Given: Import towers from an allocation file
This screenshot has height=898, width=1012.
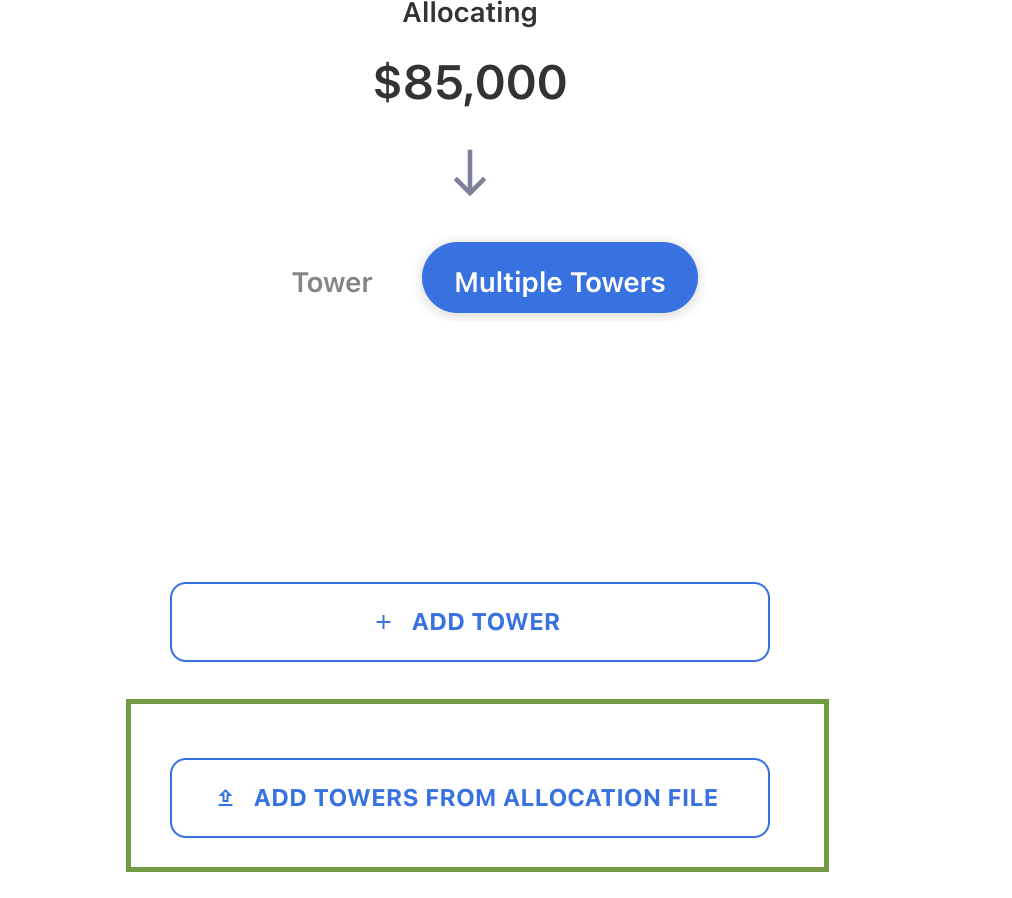Looking at the screenshot, I should click(469, 798).
